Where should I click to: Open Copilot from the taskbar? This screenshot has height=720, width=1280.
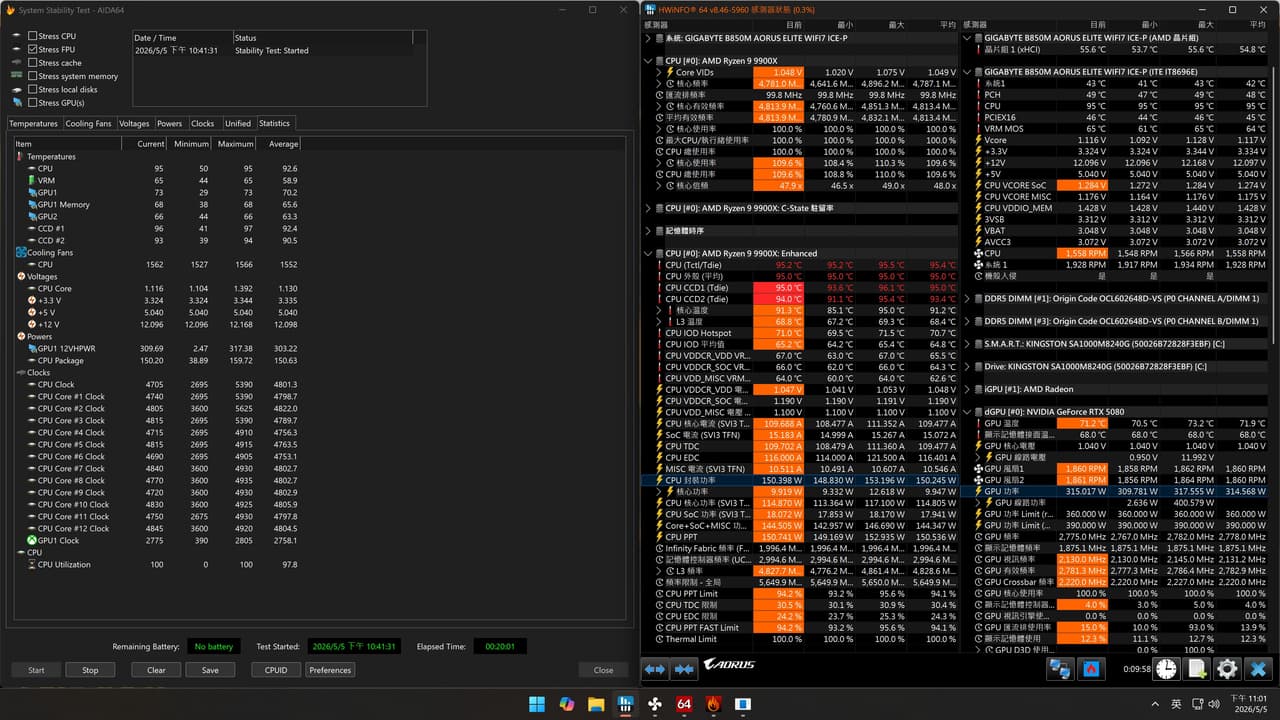(566, 703)
